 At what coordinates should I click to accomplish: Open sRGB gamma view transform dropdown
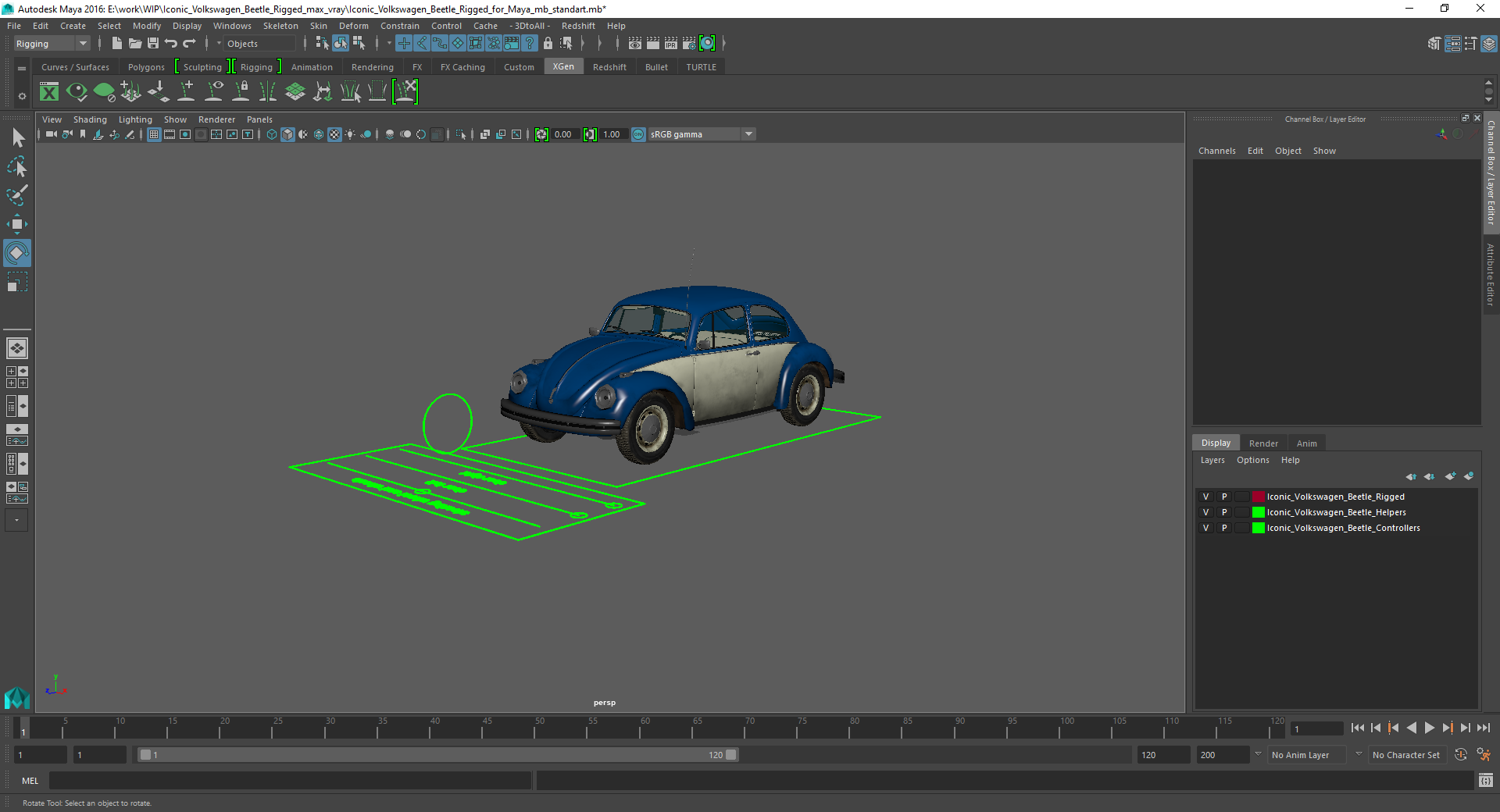(702, 134)
